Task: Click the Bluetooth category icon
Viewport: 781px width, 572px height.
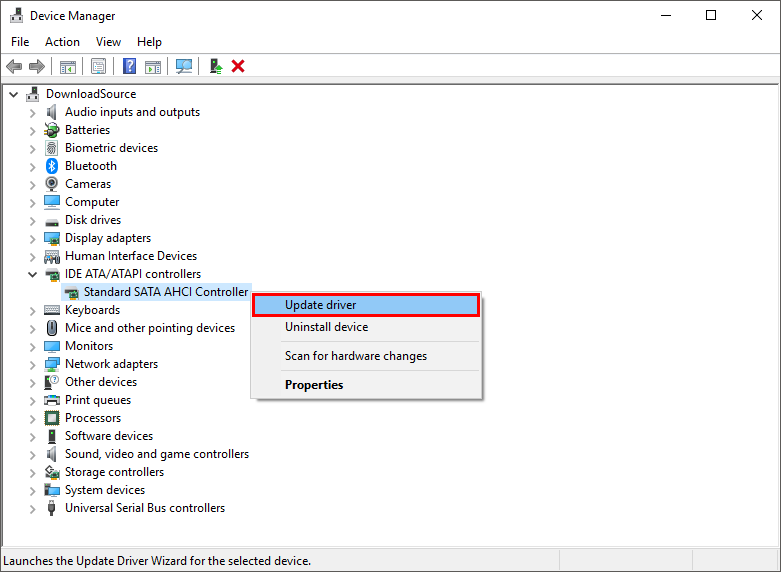Action: tap(51, 166)
